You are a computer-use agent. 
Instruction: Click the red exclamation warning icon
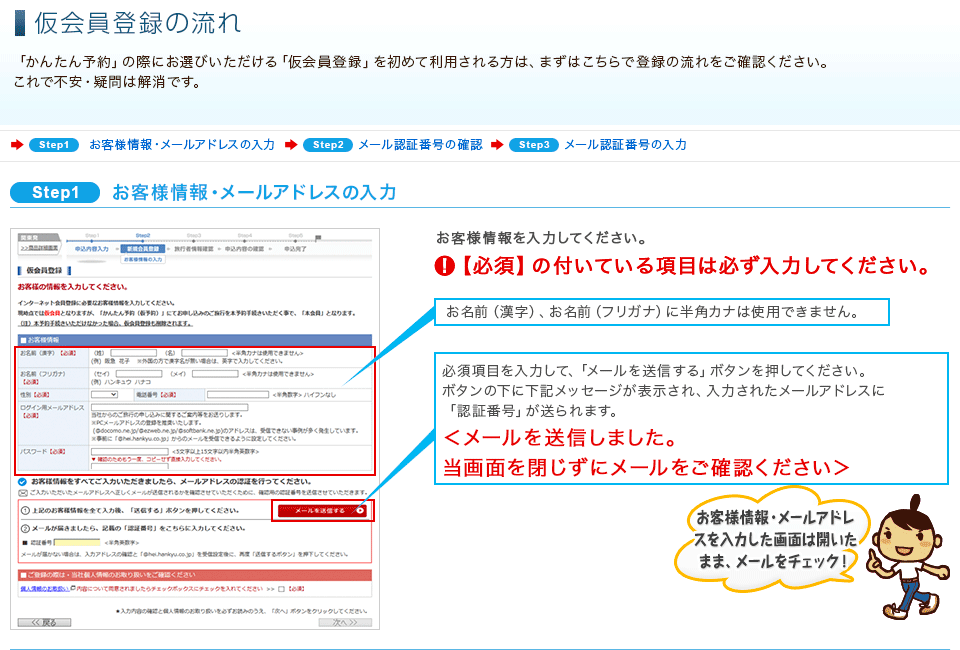(445, 267)
